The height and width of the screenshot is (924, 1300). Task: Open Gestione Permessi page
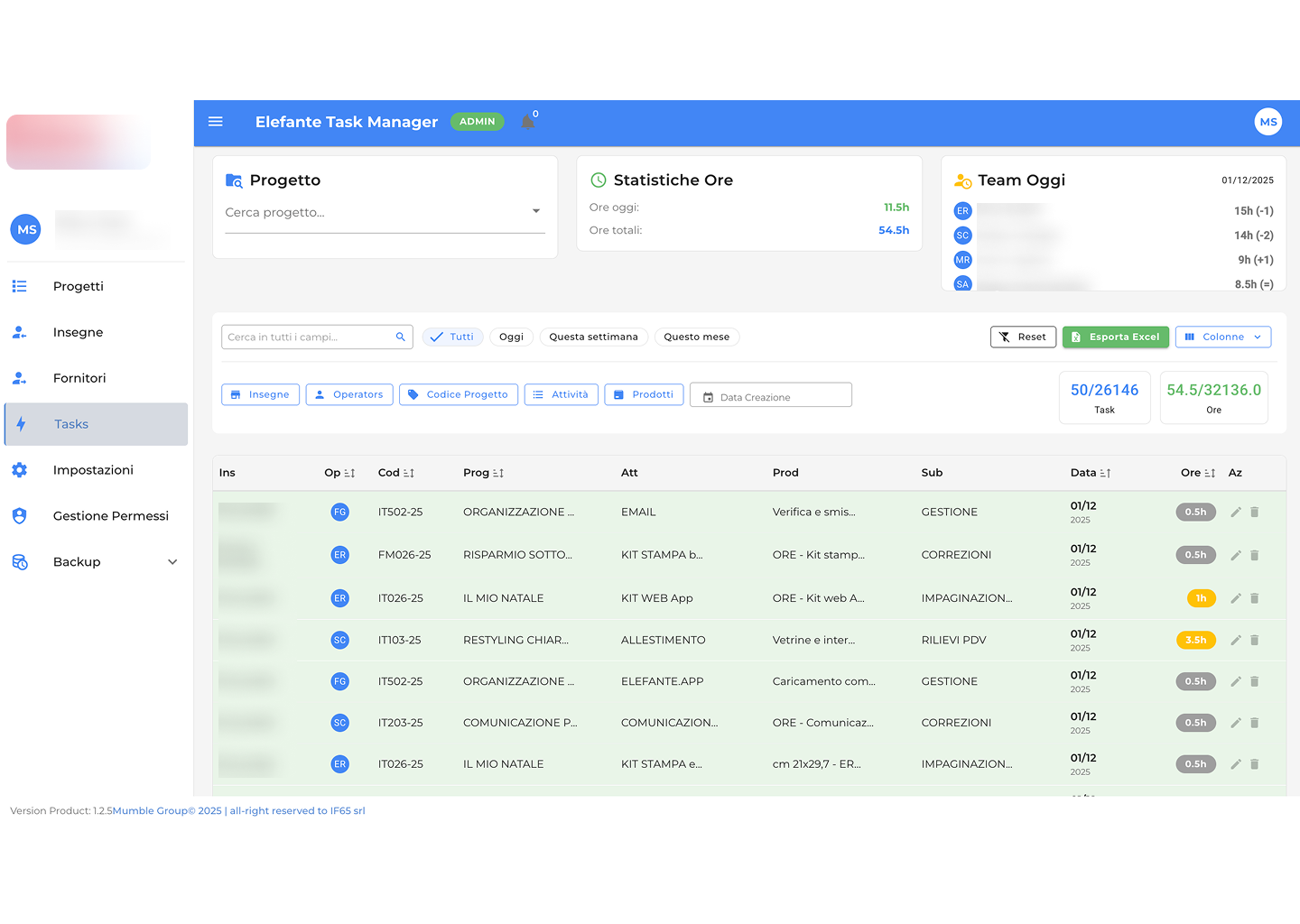[110, 516]
